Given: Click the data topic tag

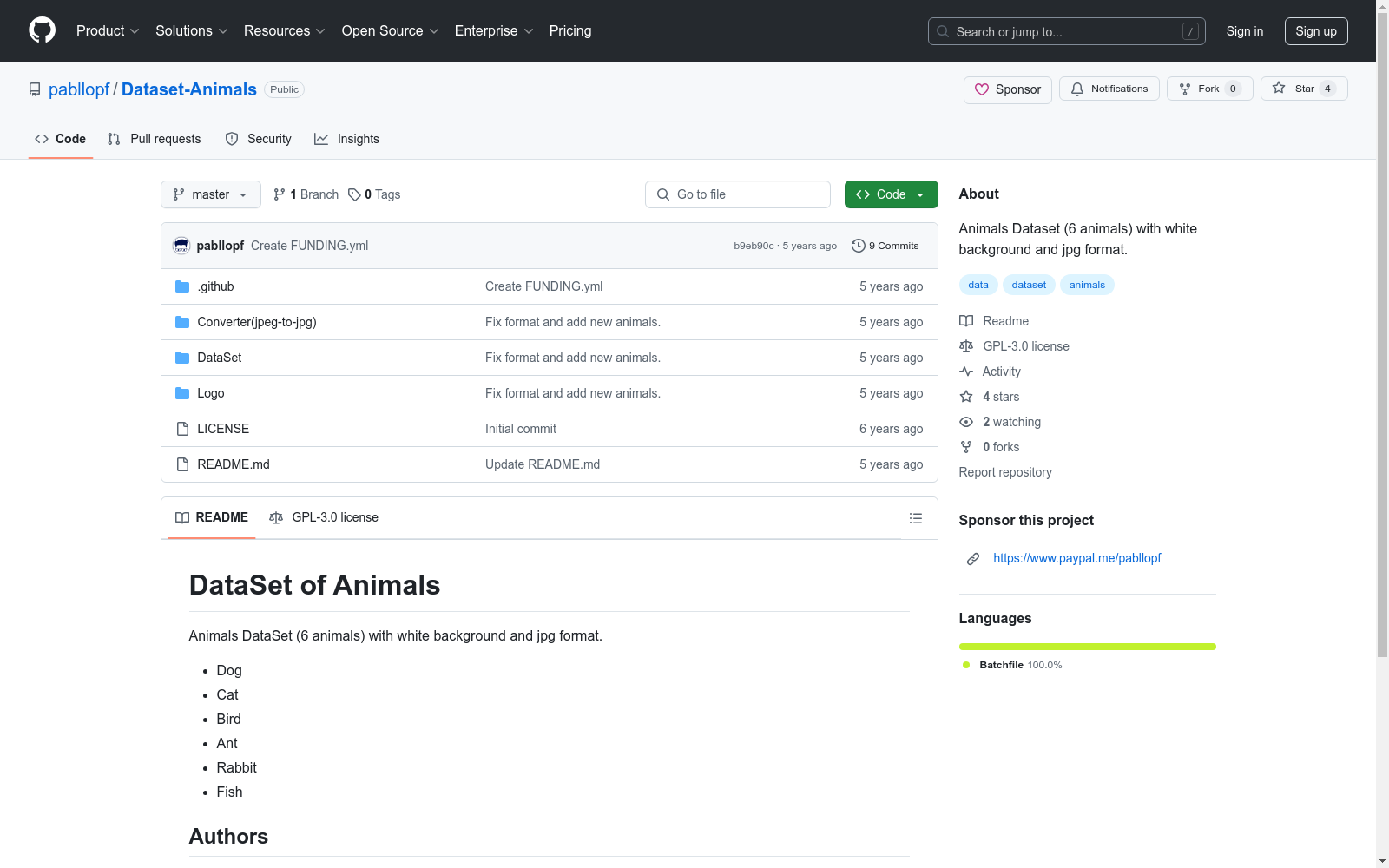Looking at the screenshot, I should (978, 285).
